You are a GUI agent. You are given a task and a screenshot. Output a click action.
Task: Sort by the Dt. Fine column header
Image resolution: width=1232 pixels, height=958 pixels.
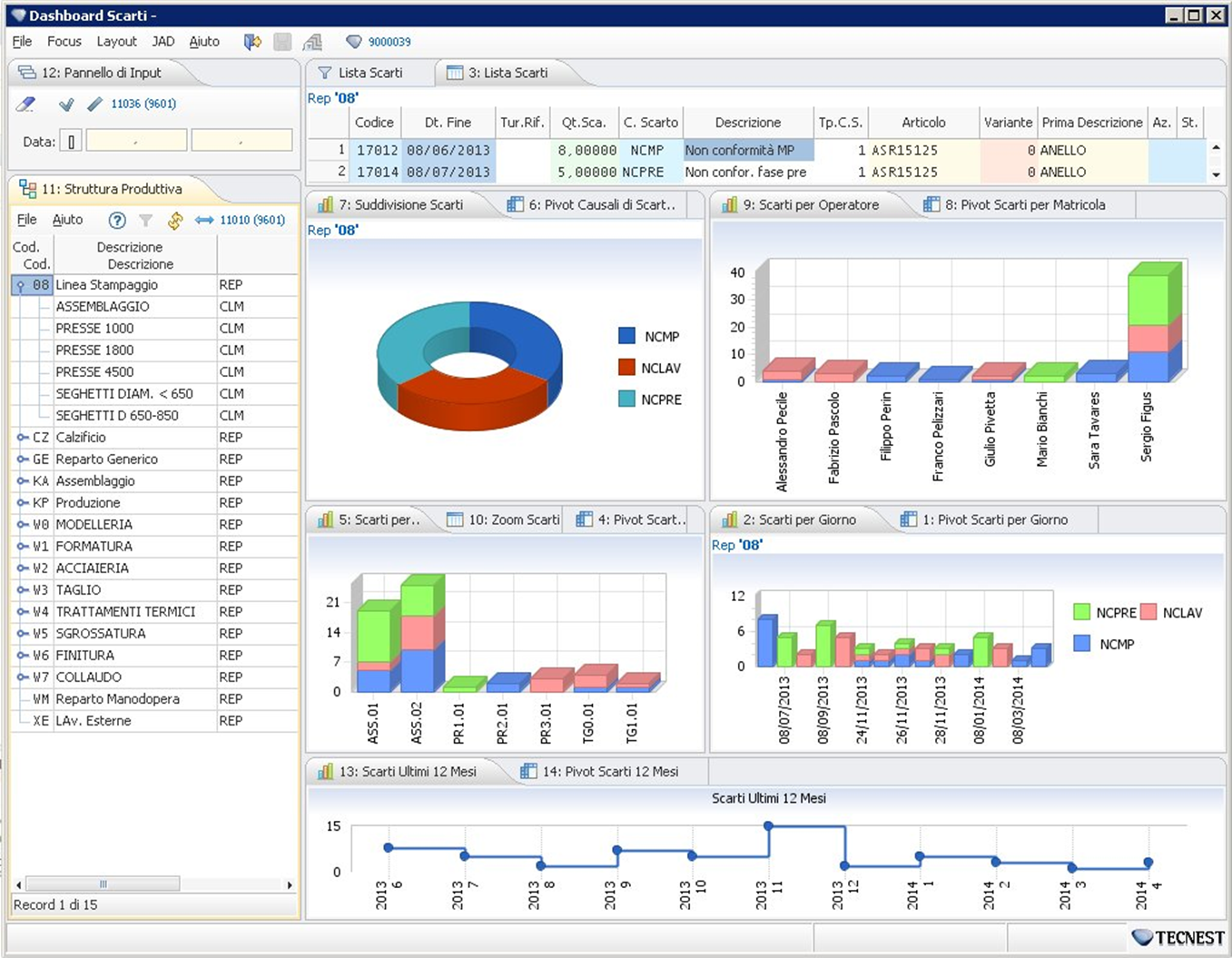pyautogui.click(x=448, y=123)
